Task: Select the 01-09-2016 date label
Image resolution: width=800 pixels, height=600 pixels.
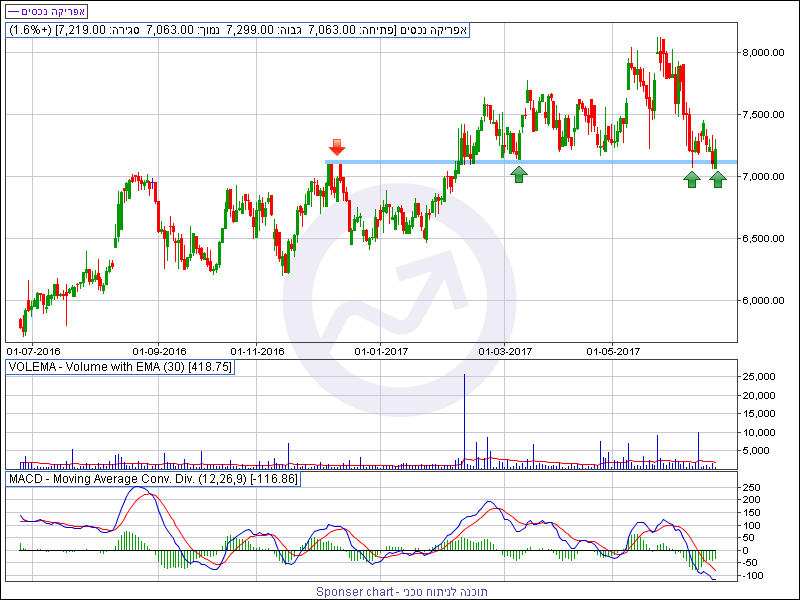Action: click(159, 352)
